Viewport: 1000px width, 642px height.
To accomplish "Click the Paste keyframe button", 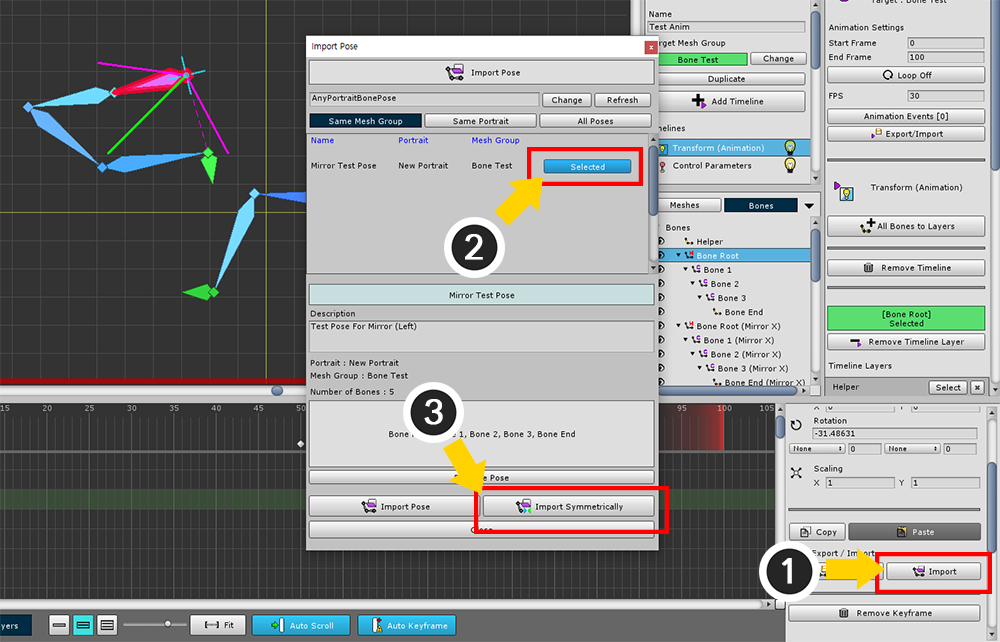I will click(x=915, y=532).
